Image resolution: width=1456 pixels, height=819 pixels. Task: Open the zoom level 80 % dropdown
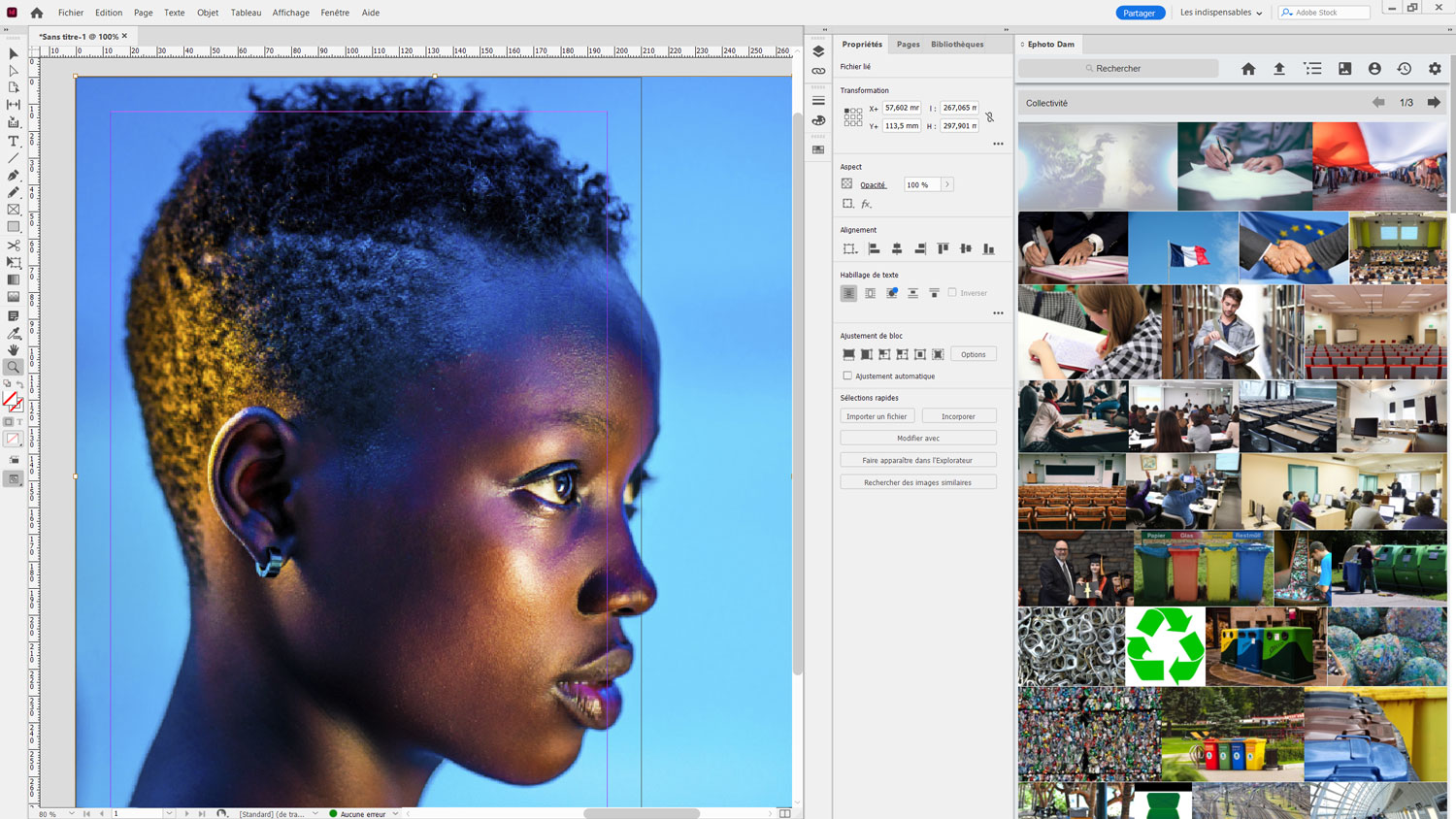72,813
